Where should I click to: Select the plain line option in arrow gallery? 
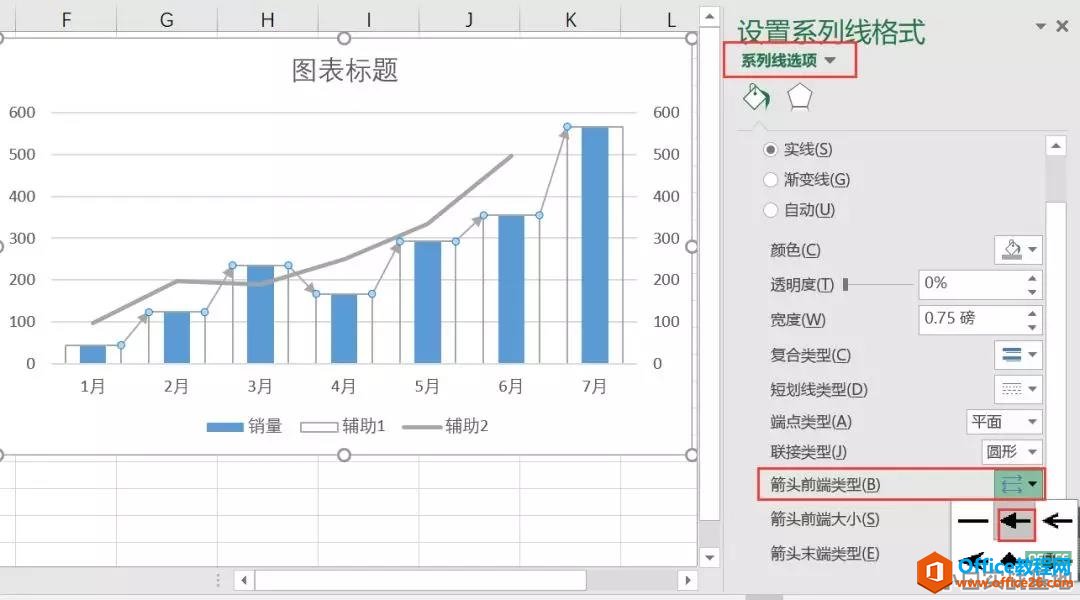click(x=973, y=520)
